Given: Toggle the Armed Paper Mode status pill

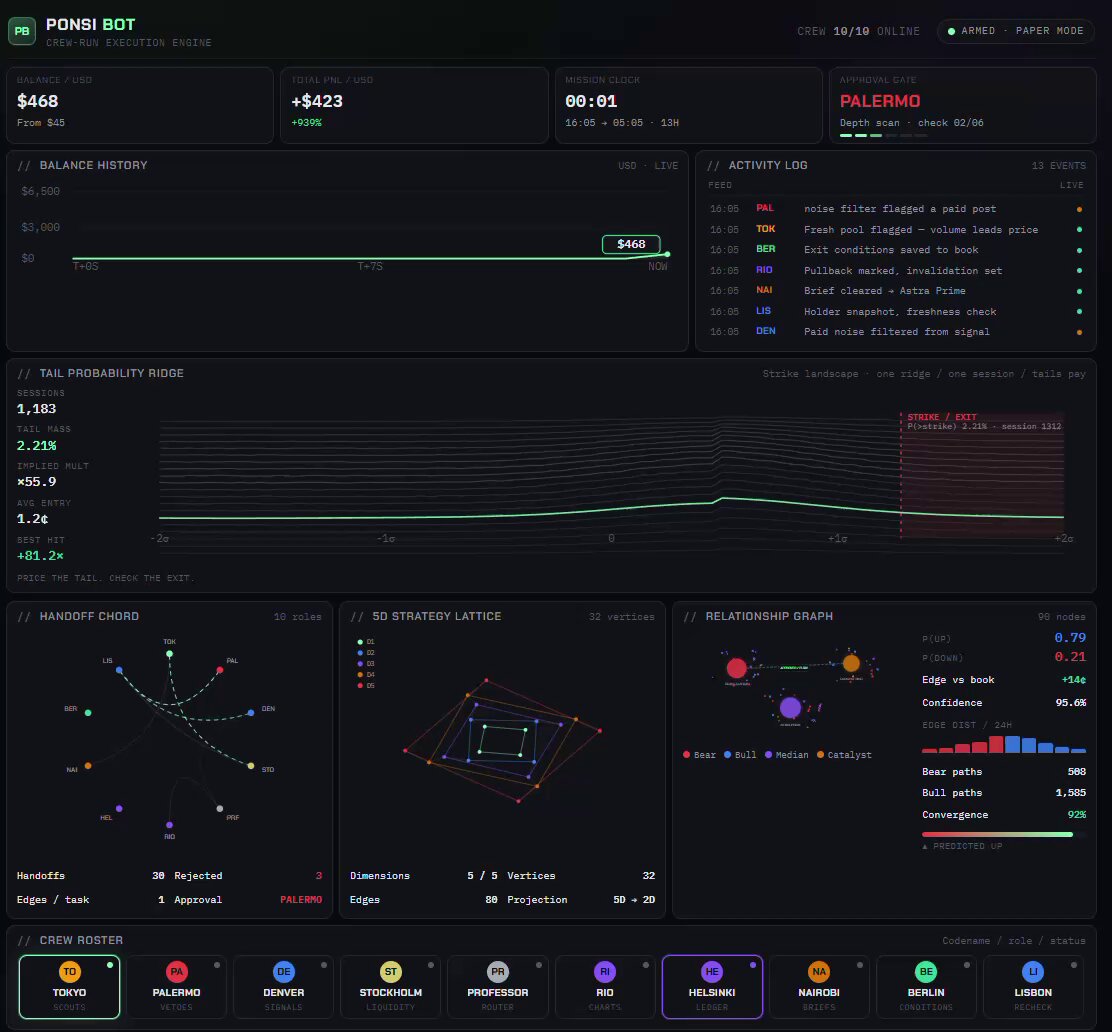Looking at the screenshot, I should tap(1016, 31).
